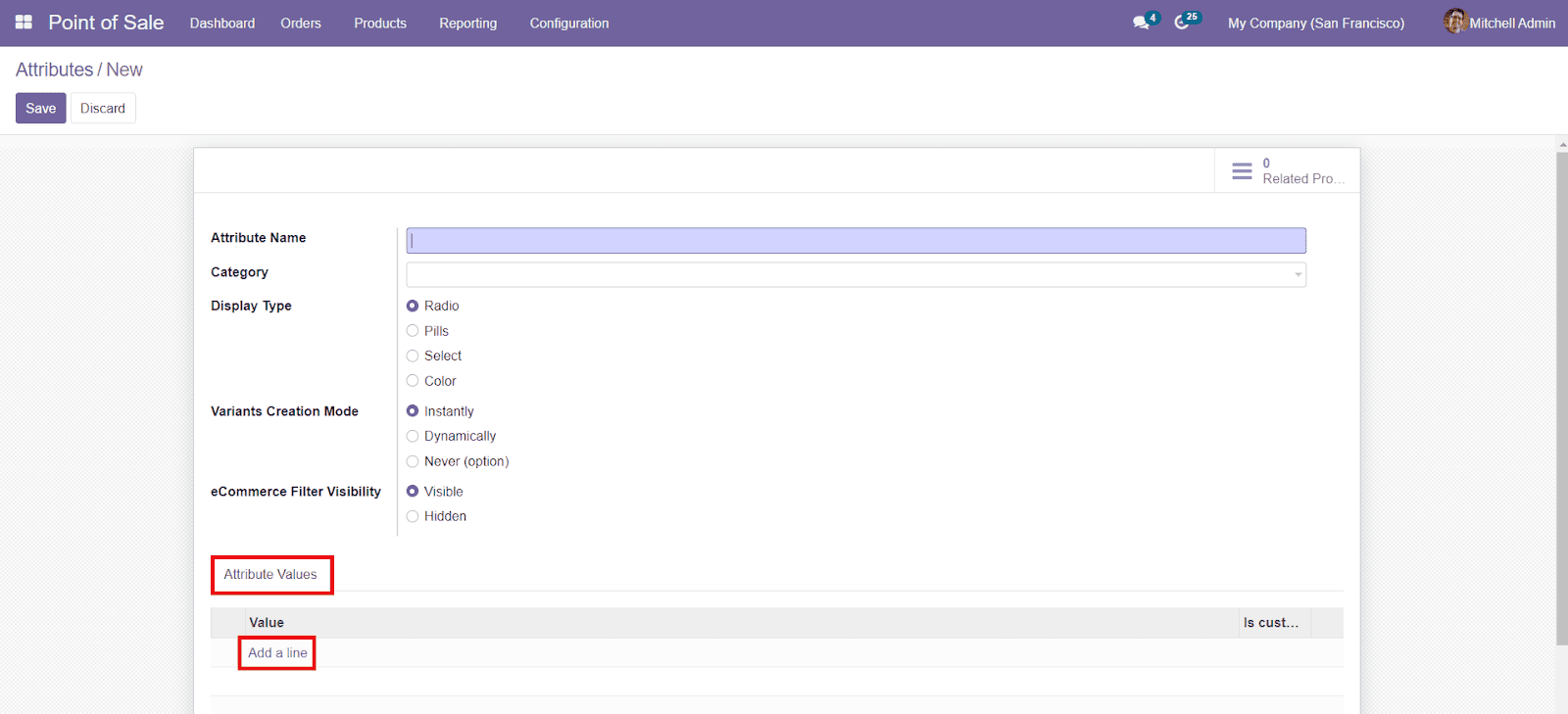1568x714 pixels.
Task: Click the Discard button
Action: pyautogui.click(x=103, y=108)
